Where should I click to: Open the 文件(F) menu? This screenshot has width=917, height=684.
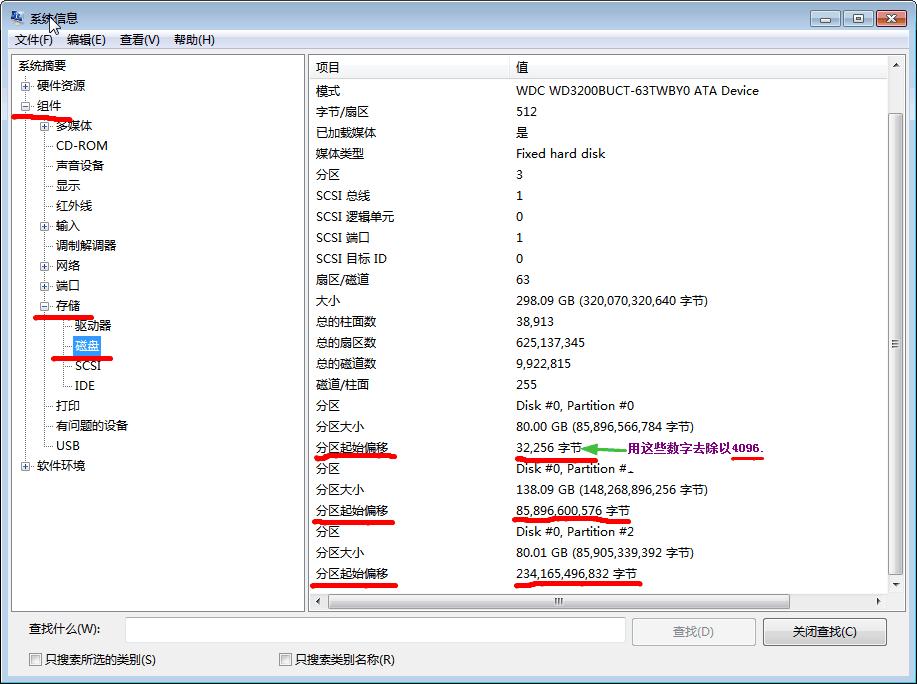coord(33,40)
